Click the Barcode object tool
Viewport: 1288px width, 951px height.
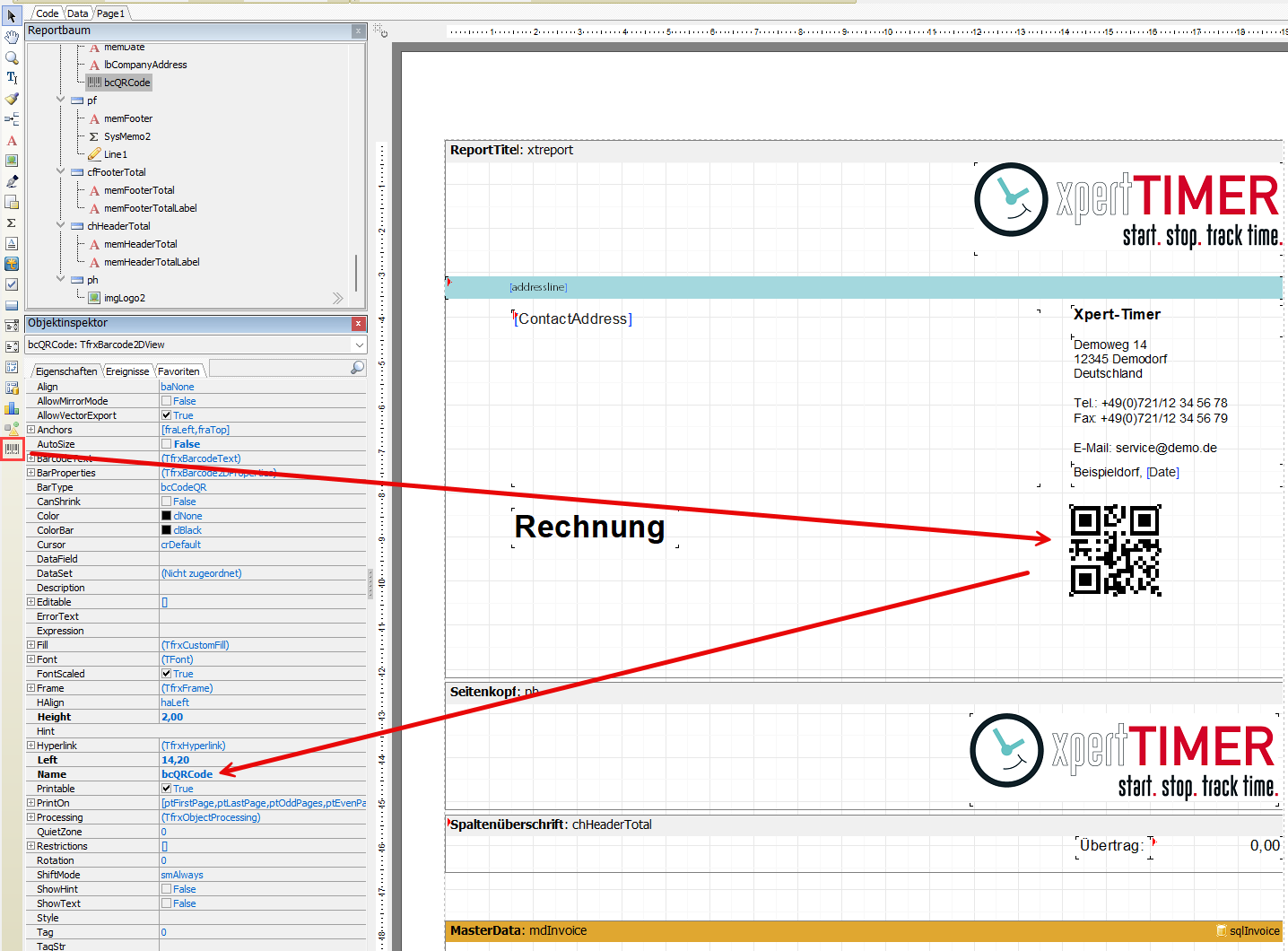pos(12,448)
